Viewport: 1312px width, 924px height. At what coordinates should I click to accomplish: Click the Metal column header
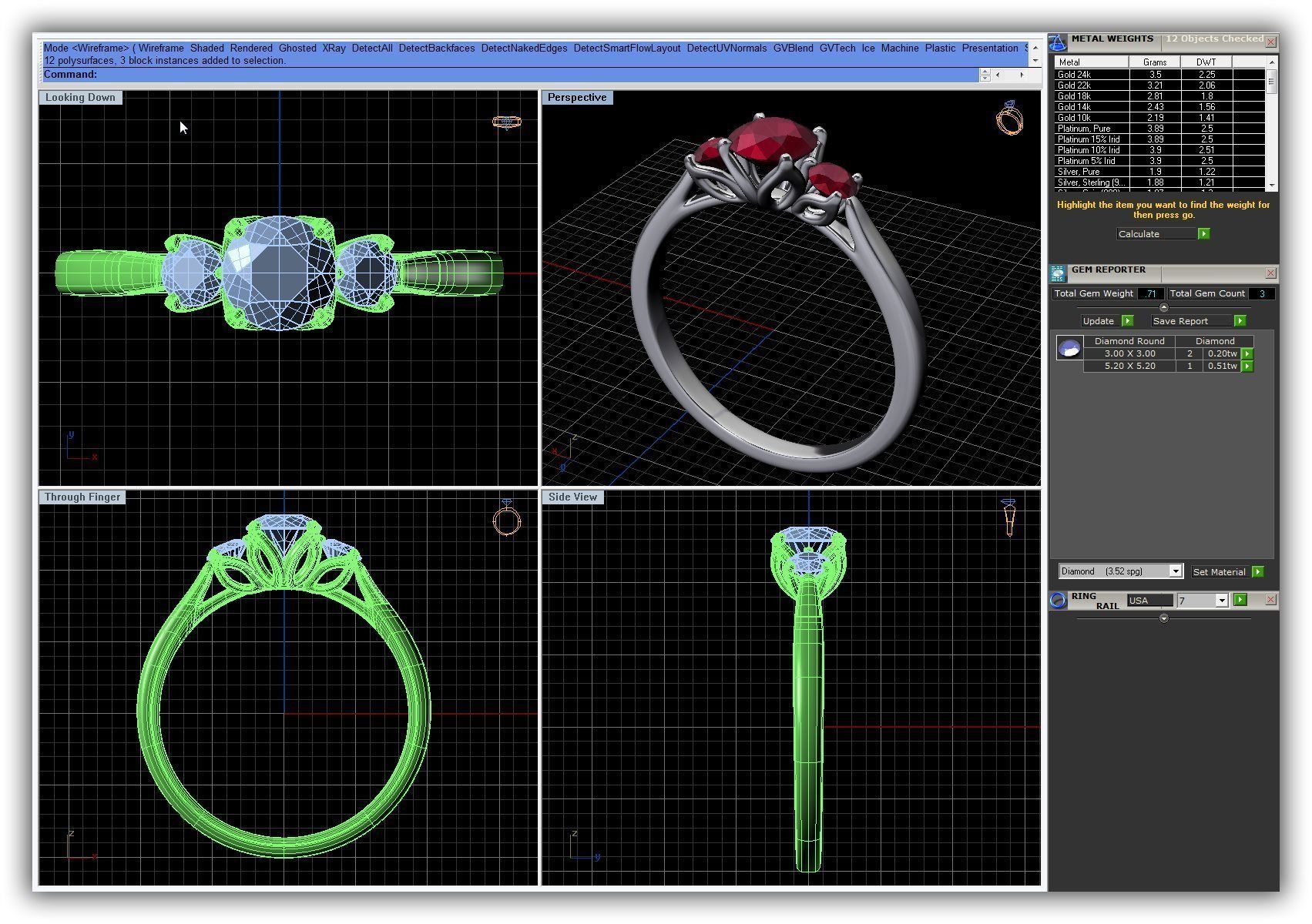1091,62
